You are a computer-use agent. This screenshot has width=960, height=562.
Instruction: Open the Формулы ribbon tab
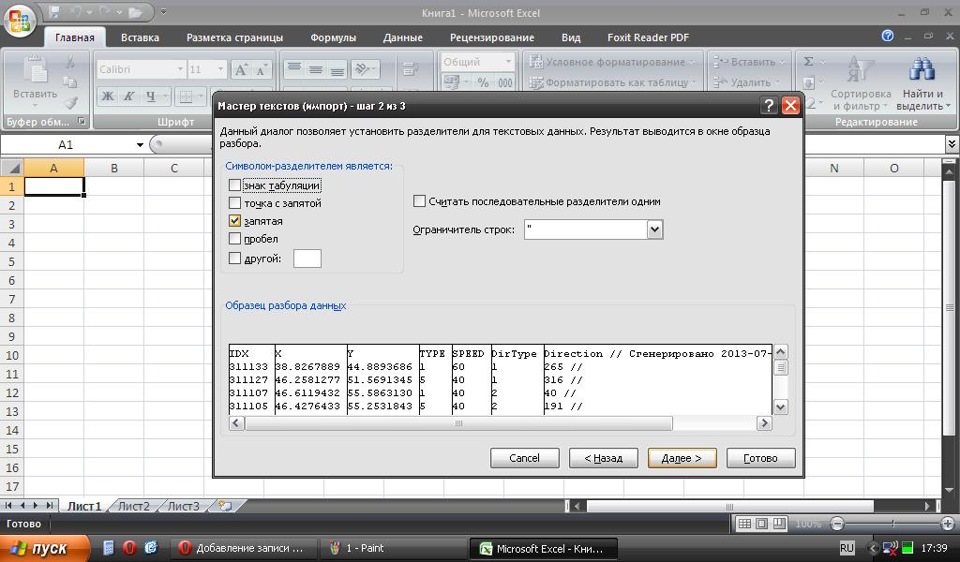click(333, 37)
